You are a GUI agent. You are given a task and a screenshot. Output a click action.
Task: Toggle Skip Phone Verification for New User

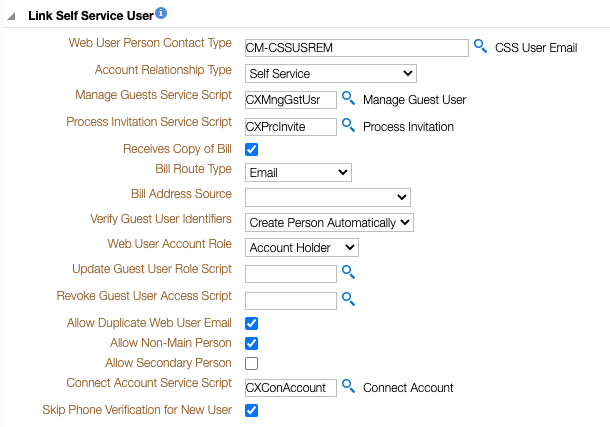pos(251,410)
